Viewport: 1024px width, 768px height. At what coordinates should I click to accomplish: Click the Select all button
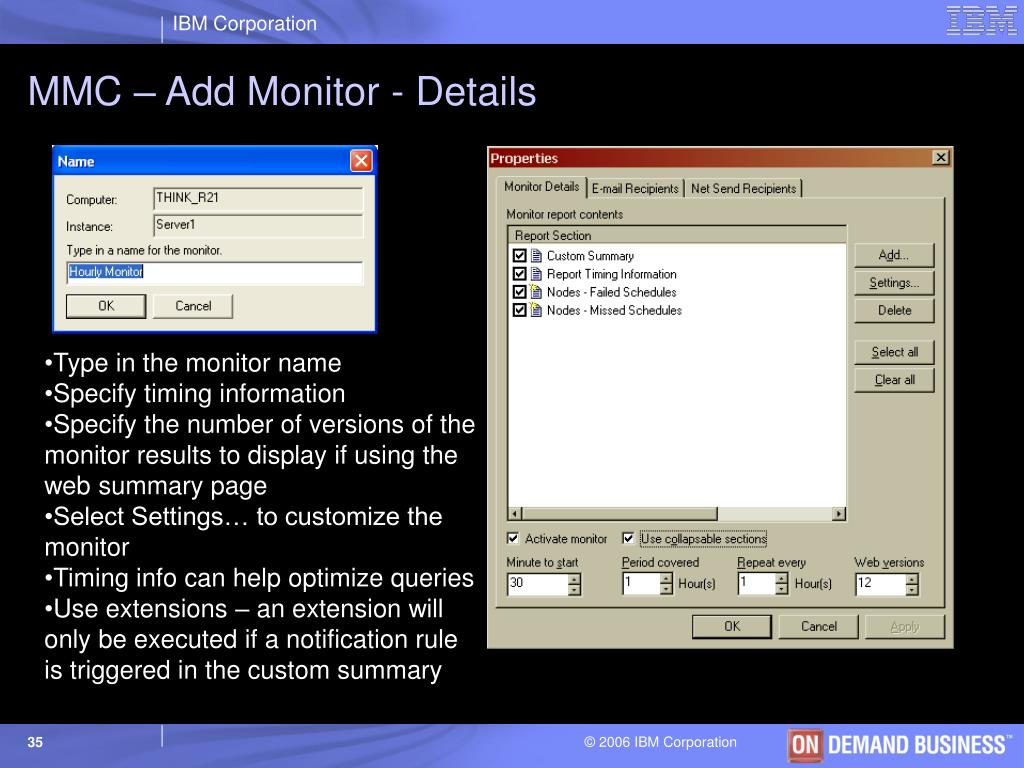(894, 352)
